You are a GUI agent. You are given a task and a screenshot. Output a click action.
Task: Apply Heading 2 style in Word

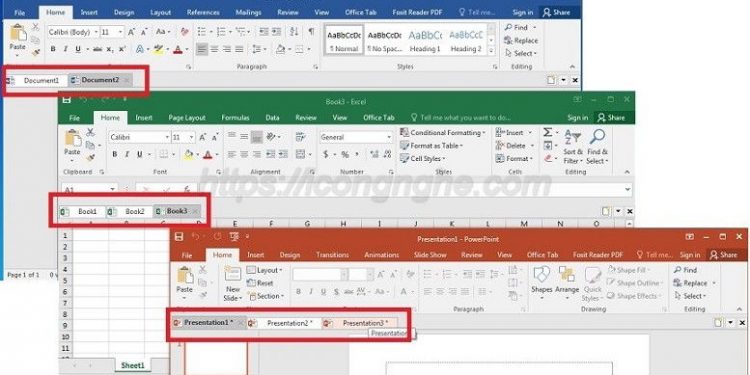pyautogui.click(x=466, y=40)
